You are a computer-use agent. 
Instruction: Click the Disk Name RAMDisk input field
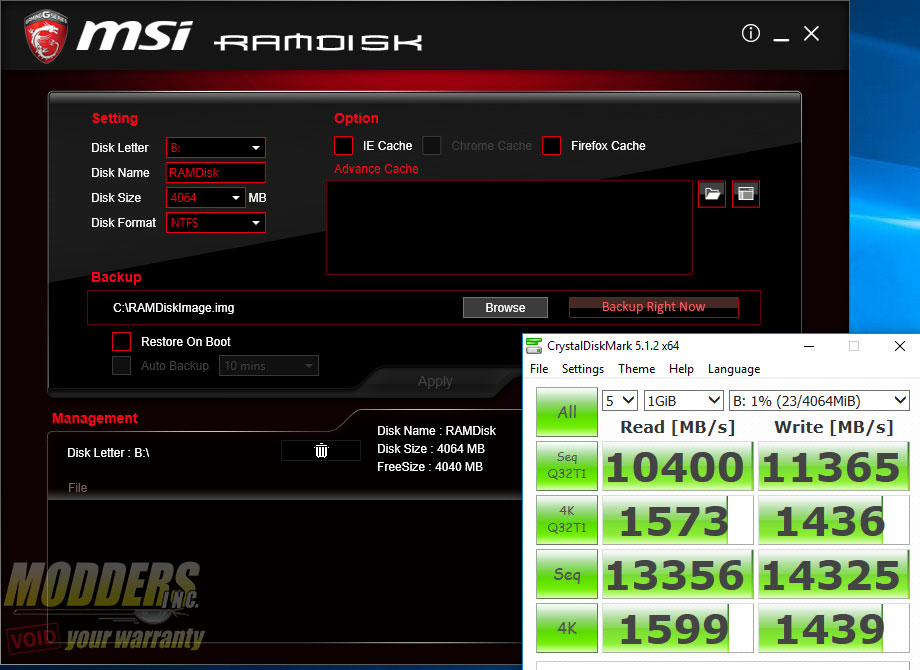pos(216,172)
